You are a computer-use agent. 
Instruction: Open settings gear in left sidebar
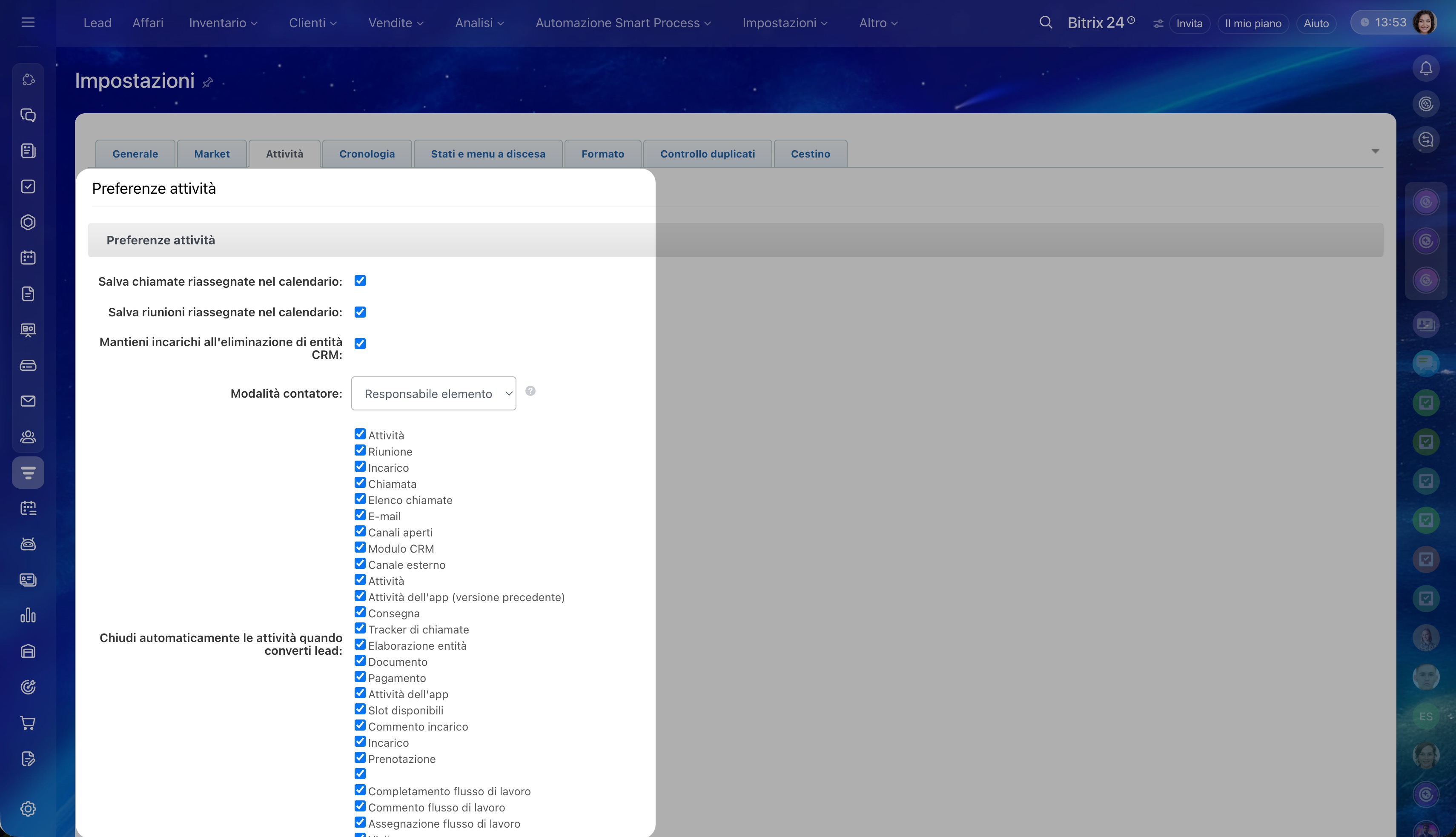tap(28, 809)
